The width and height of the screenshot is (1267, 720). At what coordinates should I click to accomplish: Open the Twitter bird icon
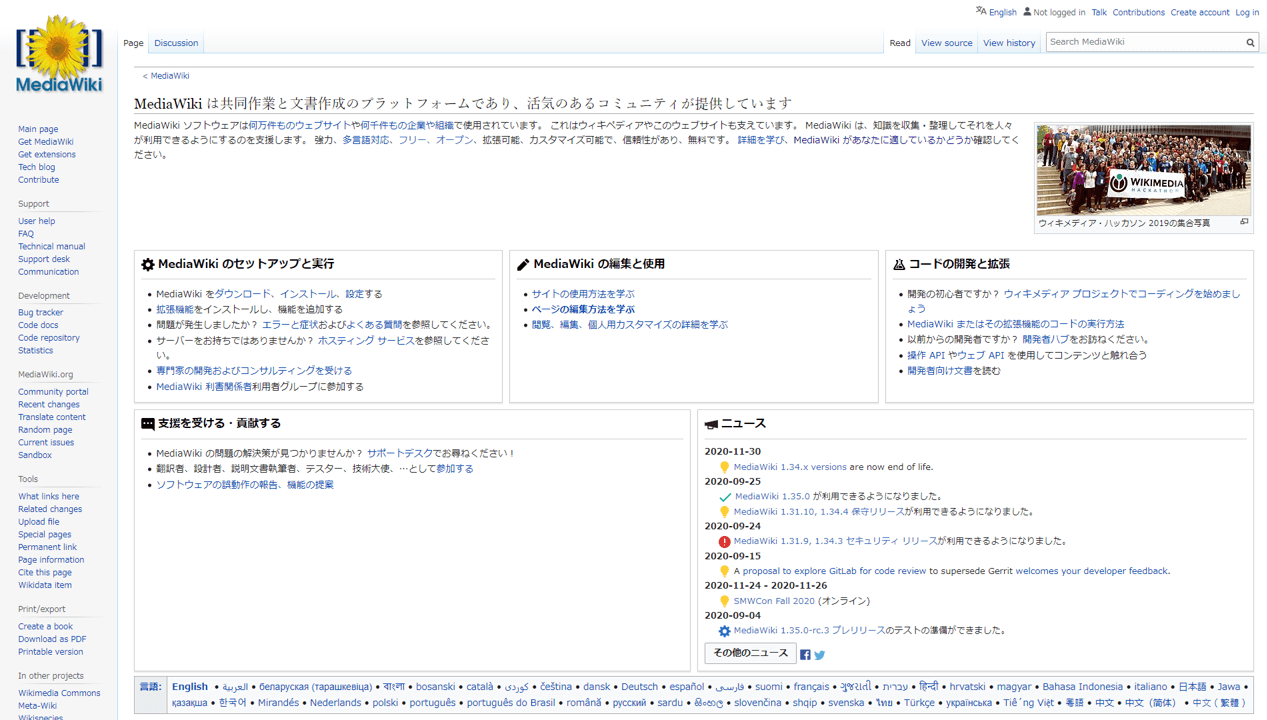coord(819,655)
